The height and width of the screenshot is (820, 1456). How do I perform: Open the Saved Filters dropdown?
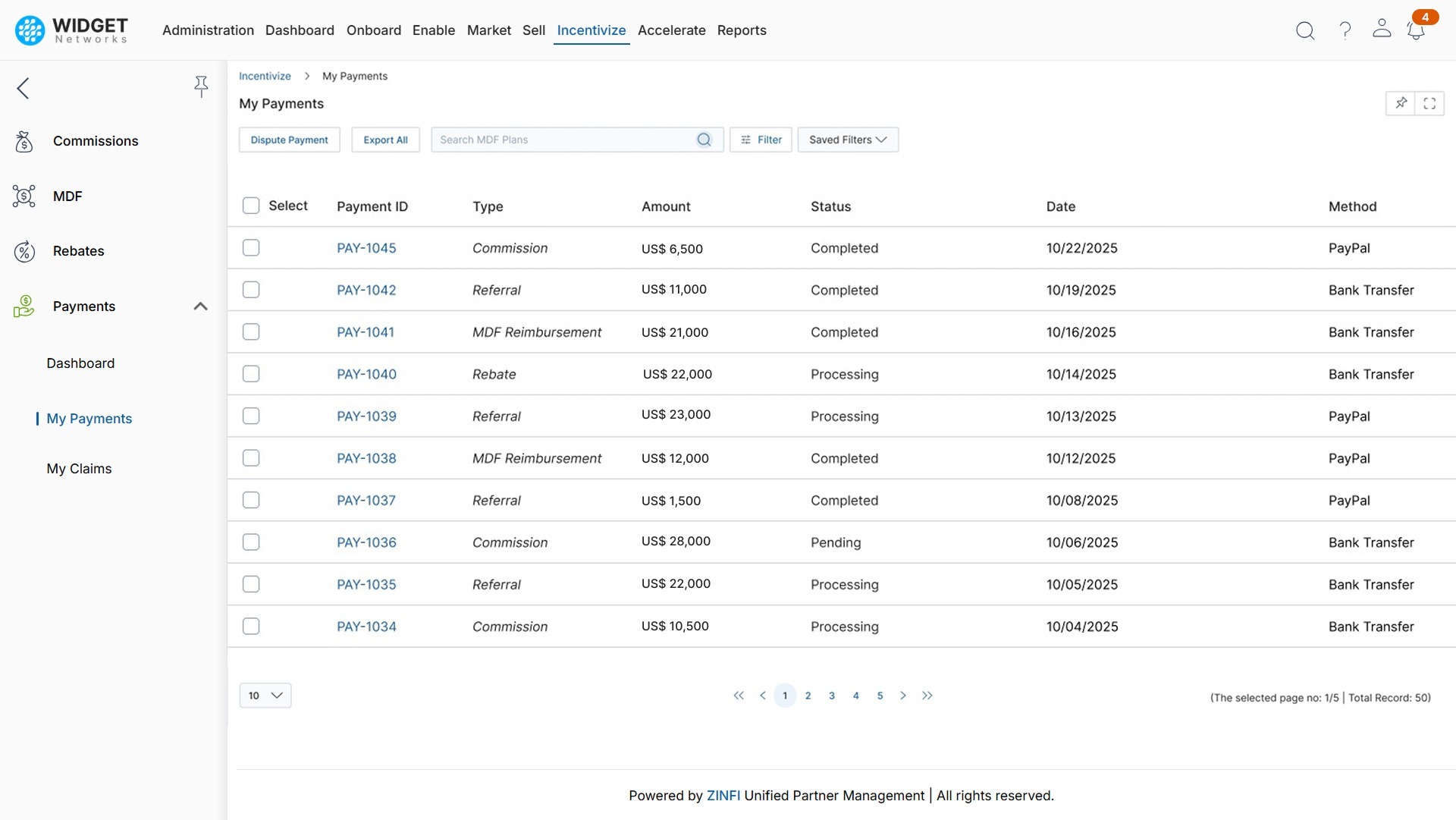[847, 140]
